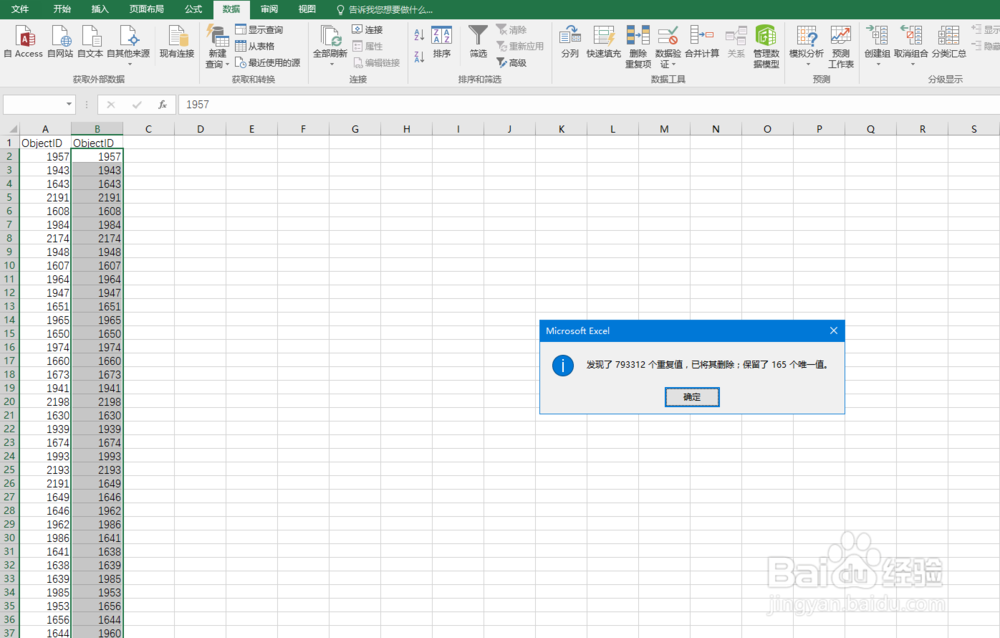The height and width of the screenshot is (638, 1000).
Task: Click the formula bar confirm checkmark
Action: point(136,105)
